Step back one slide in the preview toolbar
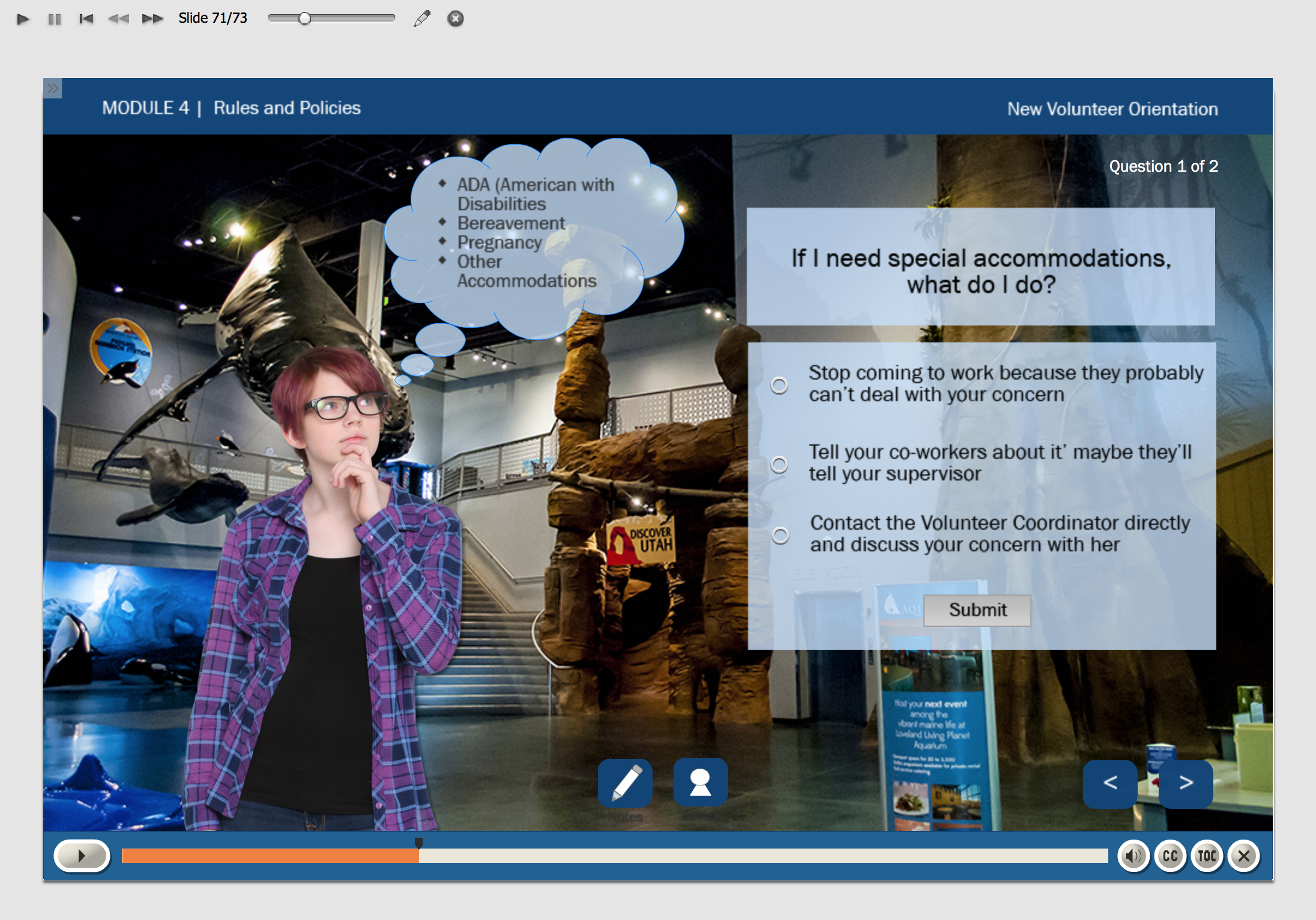Viewport: 1316px width, 920px height. coord(118,19)
